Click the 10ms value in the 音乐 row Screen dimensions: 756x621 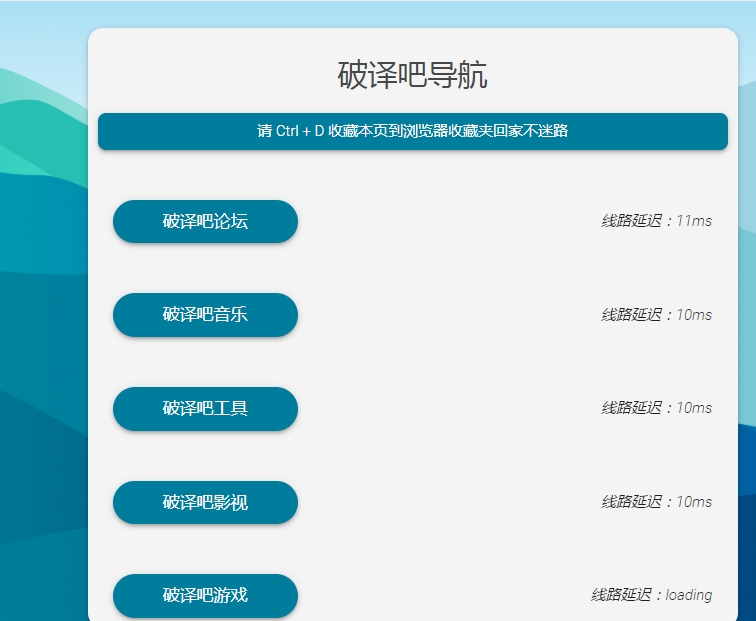694,315
